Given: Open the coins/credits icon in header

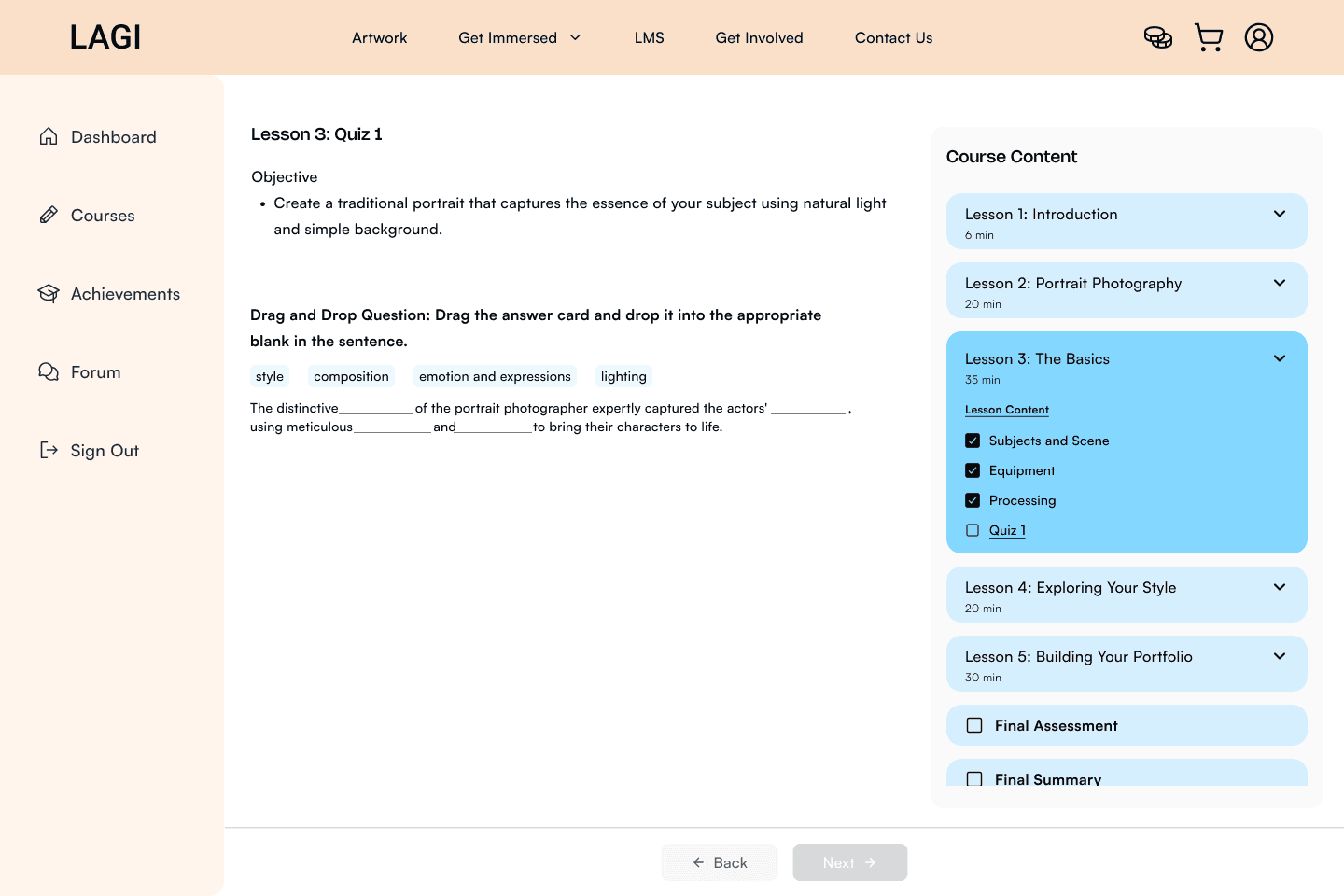Looking at the screenshot, I should pos(1158,37).
